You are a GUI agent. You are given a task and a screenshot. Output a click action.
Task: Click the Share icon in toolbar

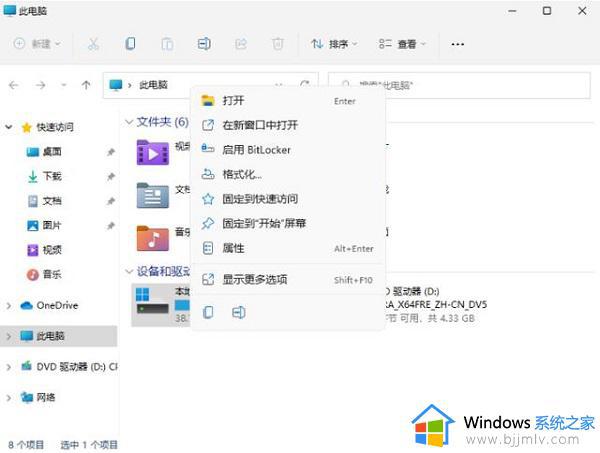[241, 44]
